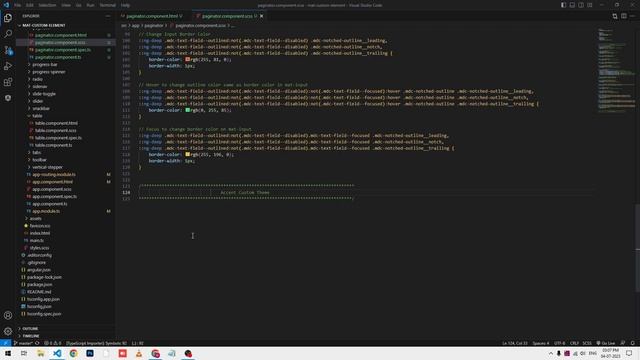Open notifications bell in status bar
This screenshot has width=640, height=360.
(633, 343)
